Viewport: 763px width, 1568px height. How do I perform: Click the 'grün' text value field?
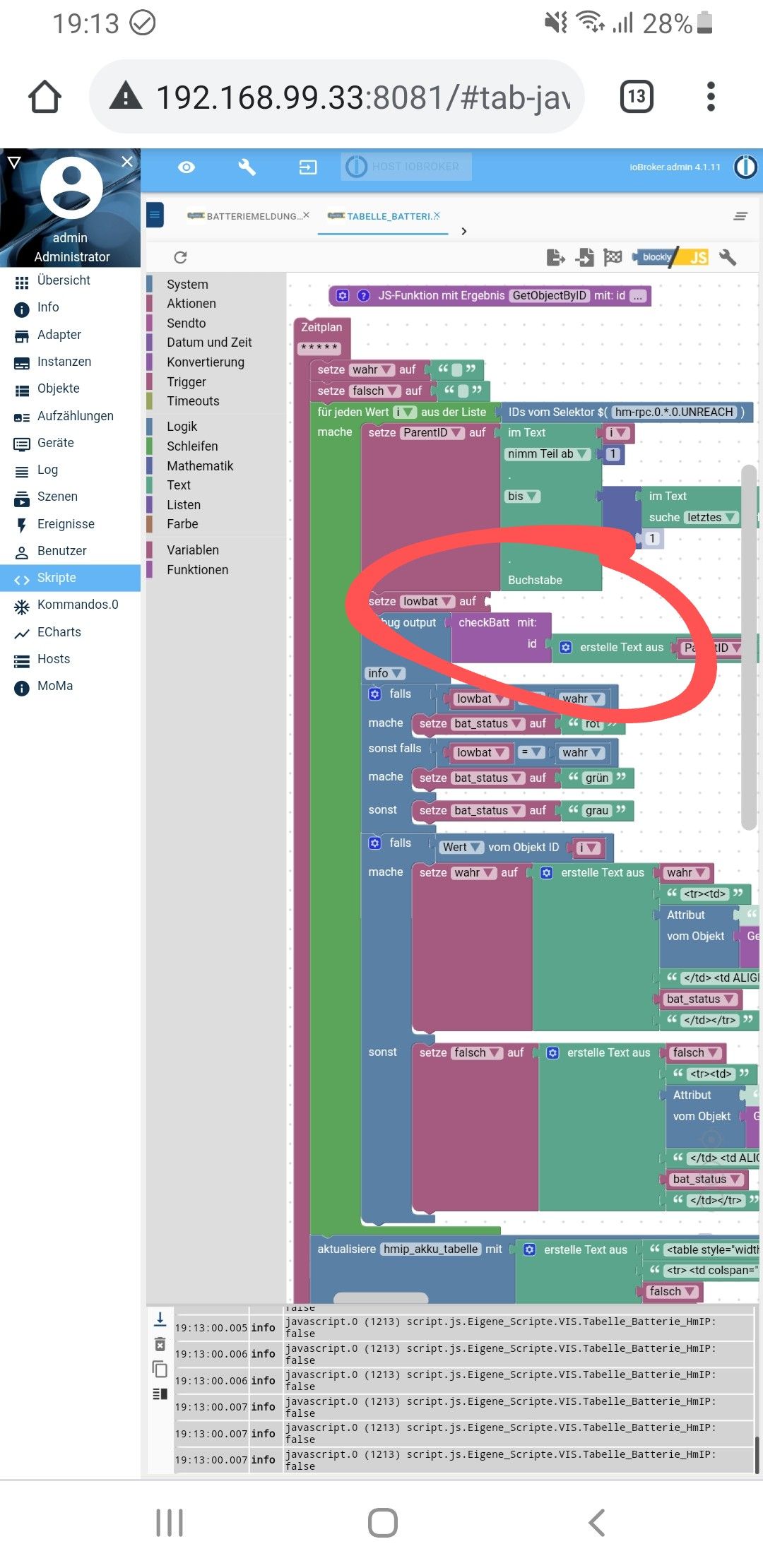(596, 778)
